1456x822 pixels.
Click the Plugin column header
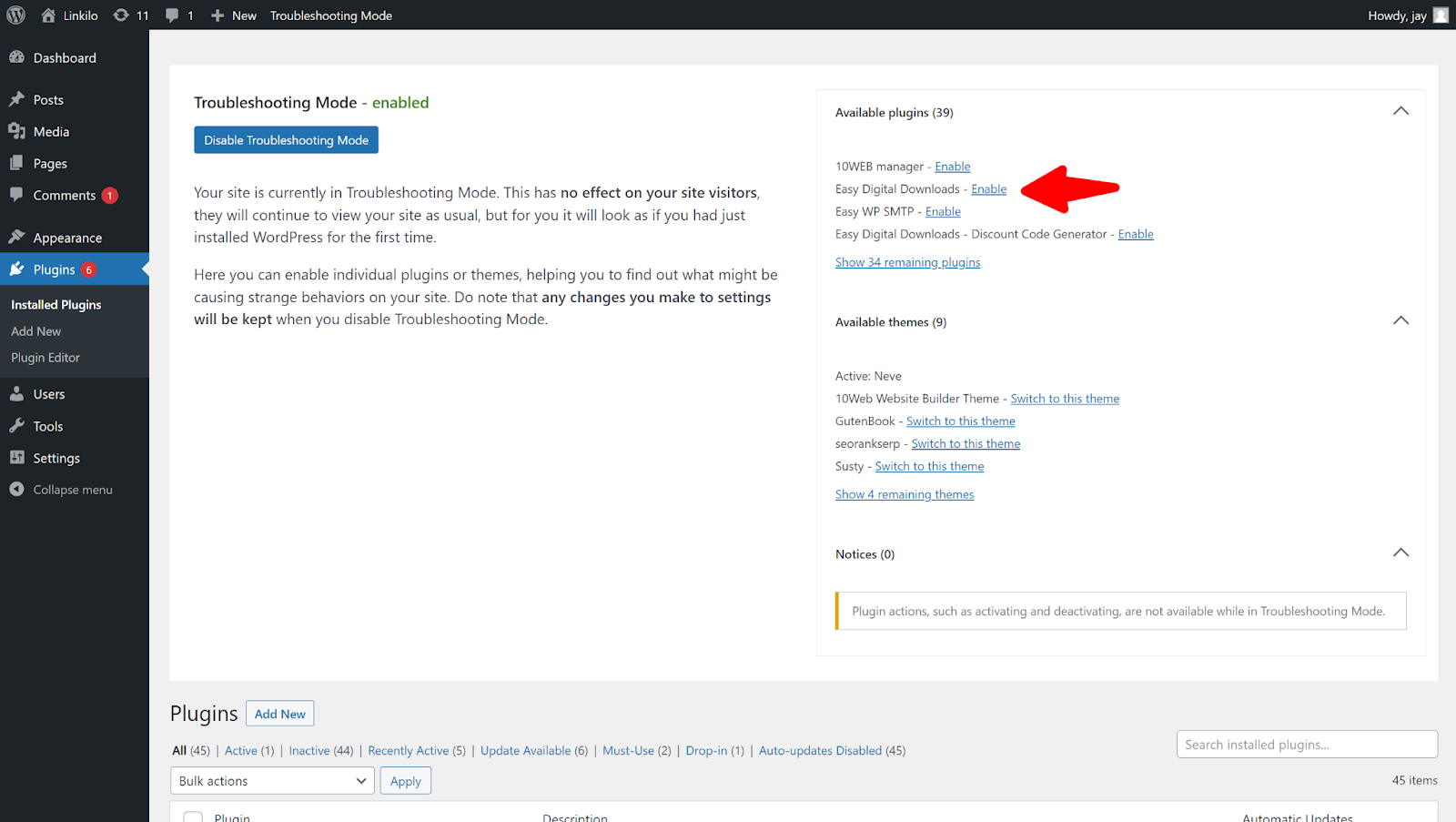pos(232,817)
